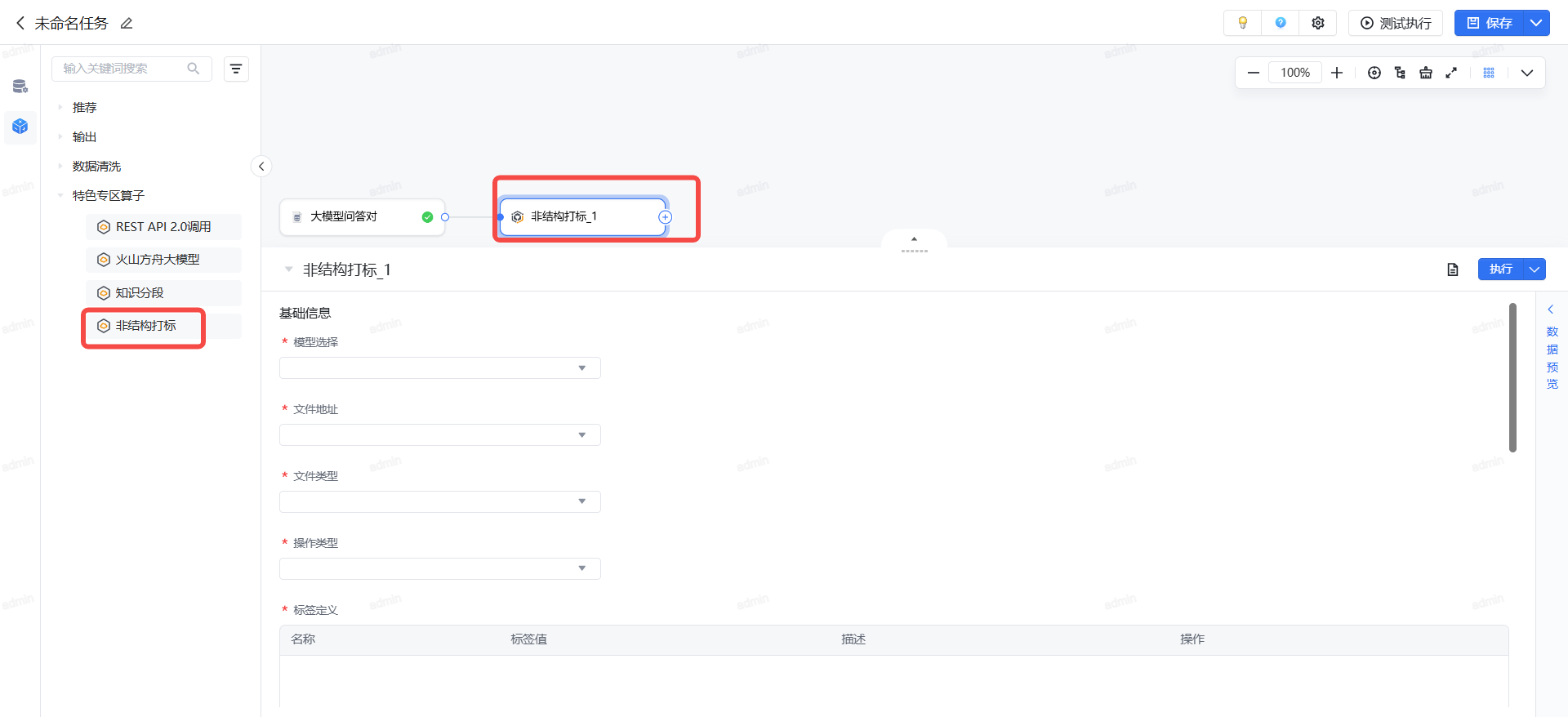Click the broom clear-canvas icon
Viewport: 1568px width, 717px height.
pos(1426,73)
